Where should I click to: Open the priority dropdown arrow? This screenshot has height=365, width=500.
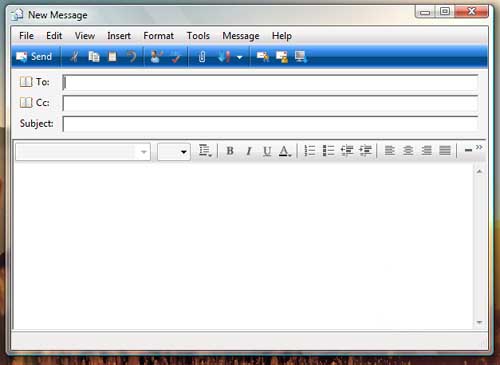coord(239,57)
